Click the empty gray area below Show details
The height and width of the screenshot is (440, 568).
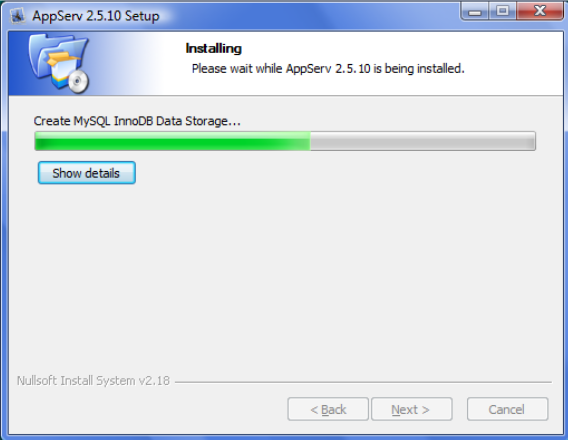(286, 275)
